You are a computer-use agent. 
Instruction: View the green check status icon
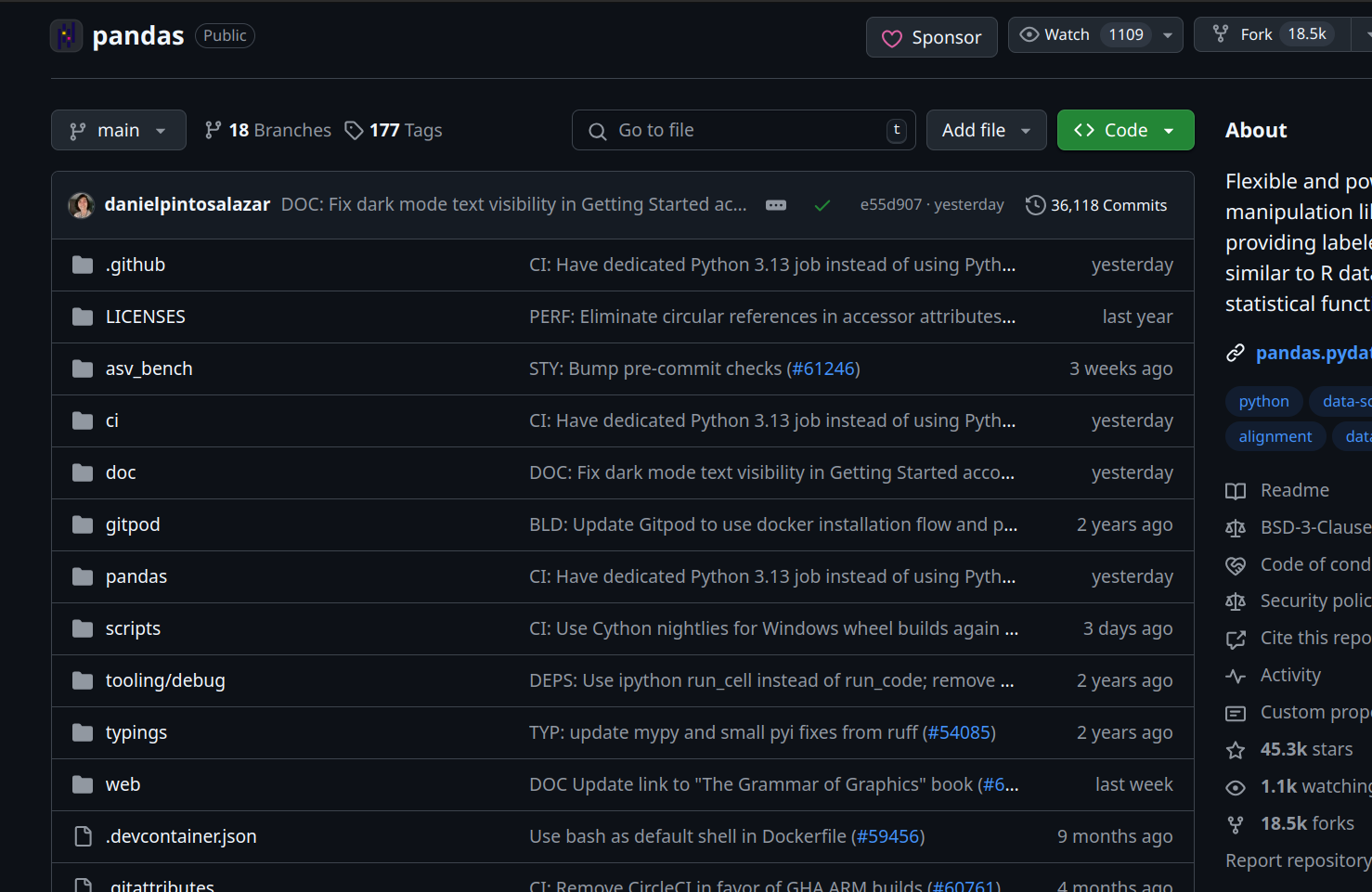tap(822, 205)
